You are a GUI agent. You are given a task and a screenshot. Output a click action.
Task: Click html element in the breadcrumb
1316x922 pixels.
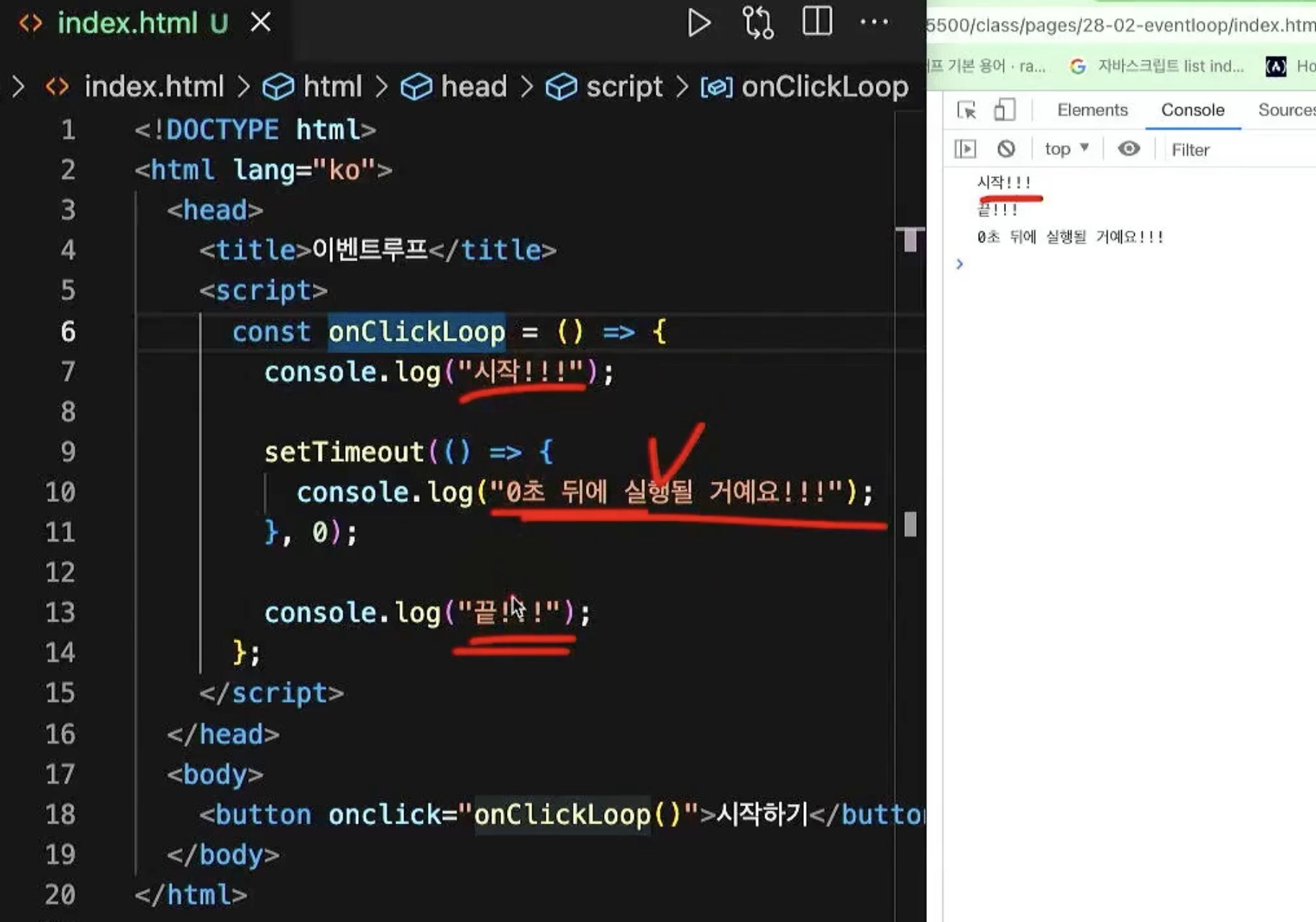332,87
